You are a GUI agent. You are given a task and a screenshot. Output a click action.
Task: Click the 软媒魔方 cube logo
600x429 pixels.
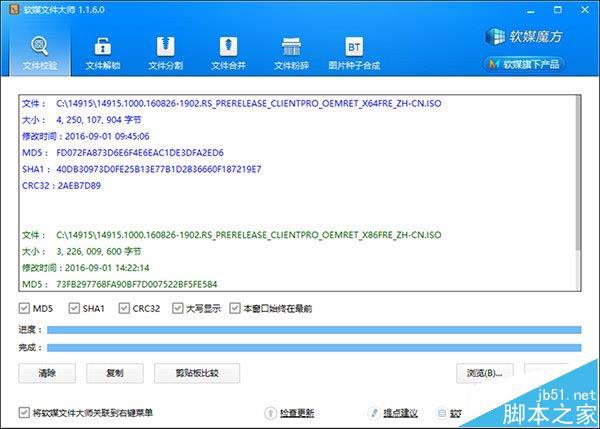495,37
